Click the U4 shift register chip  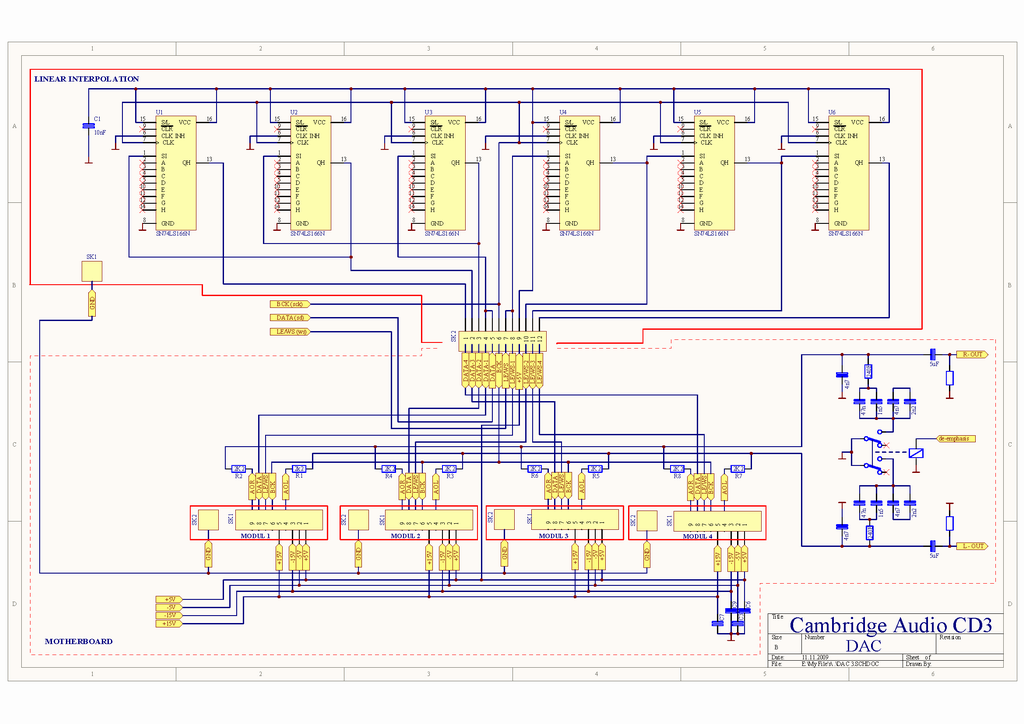(x=579, y=172)
